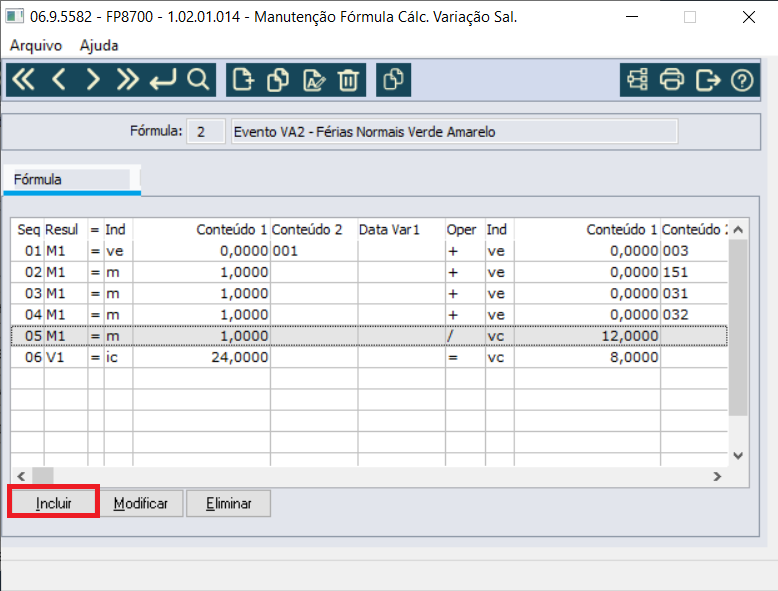Select row Seq 06 with V1
The image size is (778, 591).
[369, 357]
